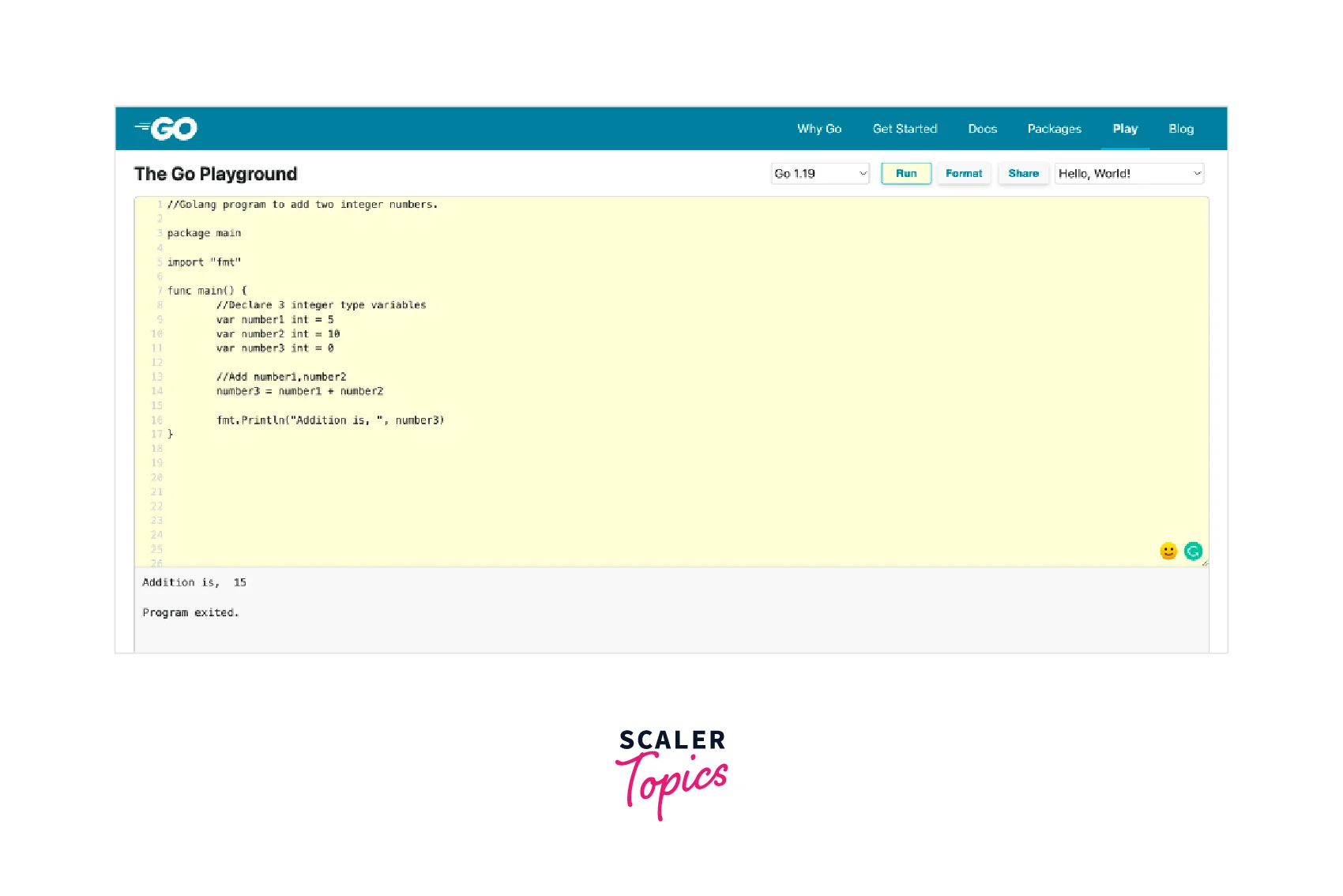
Task: Visit the Blog link
Action: point(1181,129)
